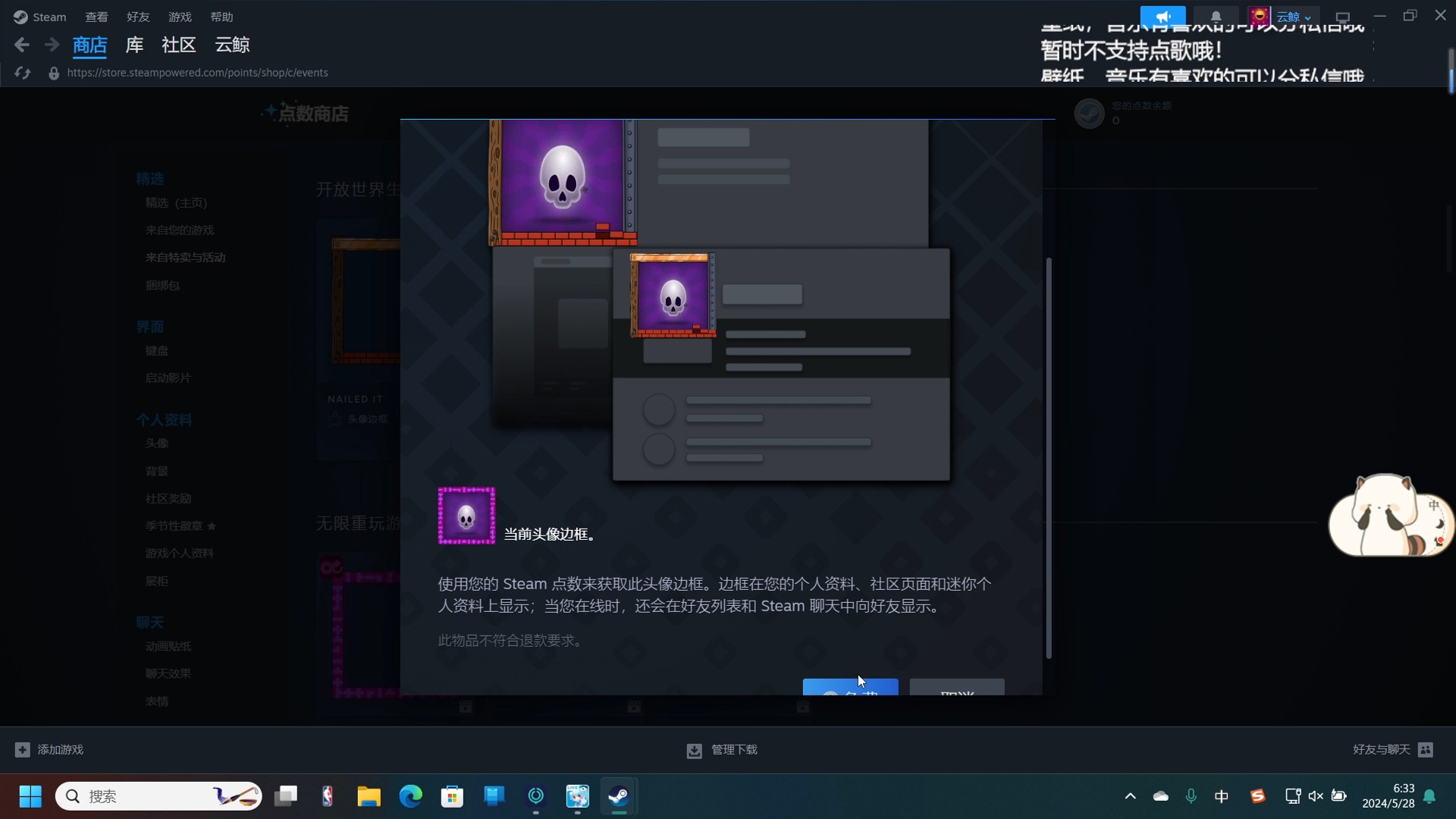Open the announcements megaphone panel
This screenshot has width=1456, height=819.
[x=1163, y=16]
